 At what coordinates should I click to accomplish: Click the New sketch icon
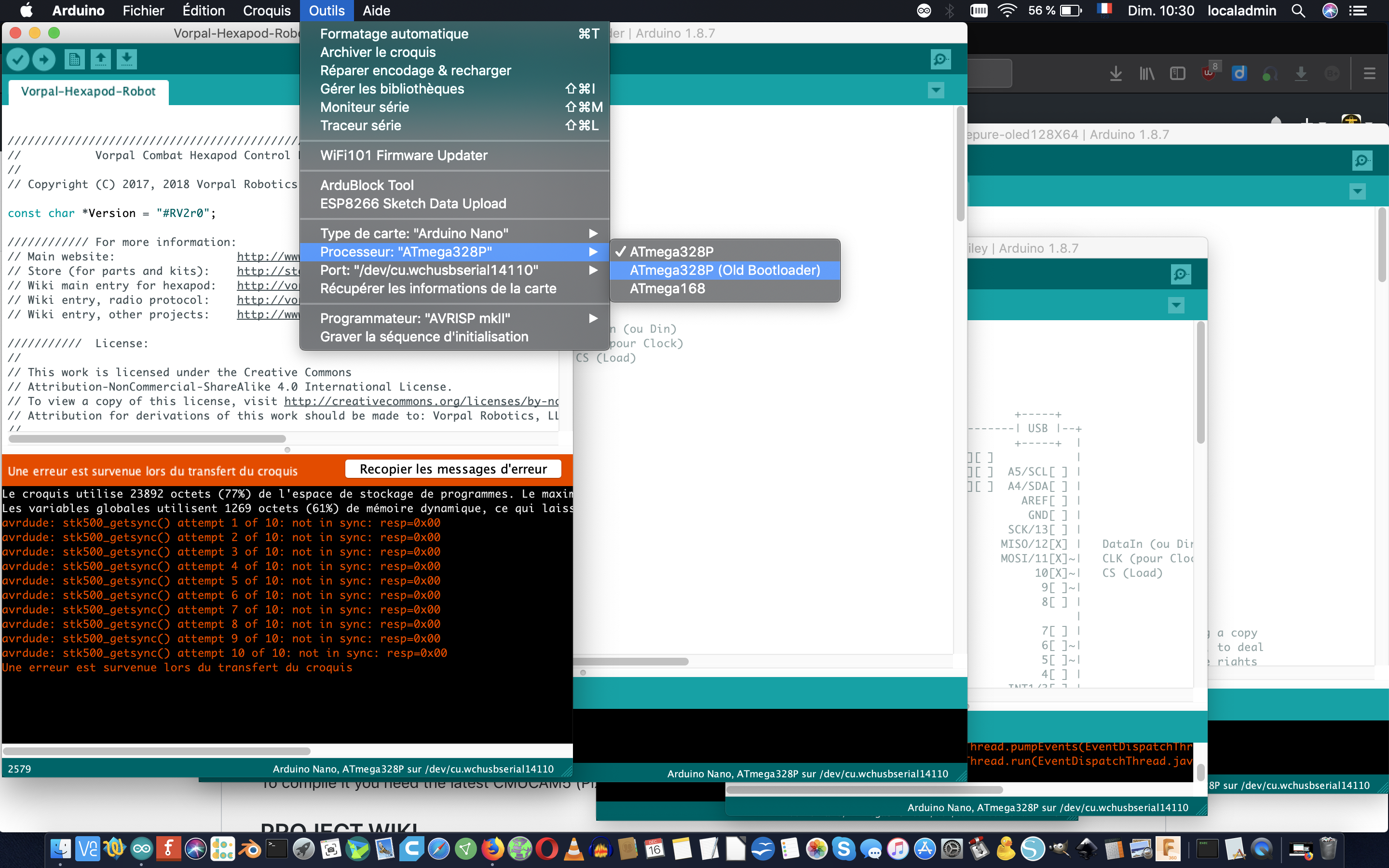click(74, 59)
